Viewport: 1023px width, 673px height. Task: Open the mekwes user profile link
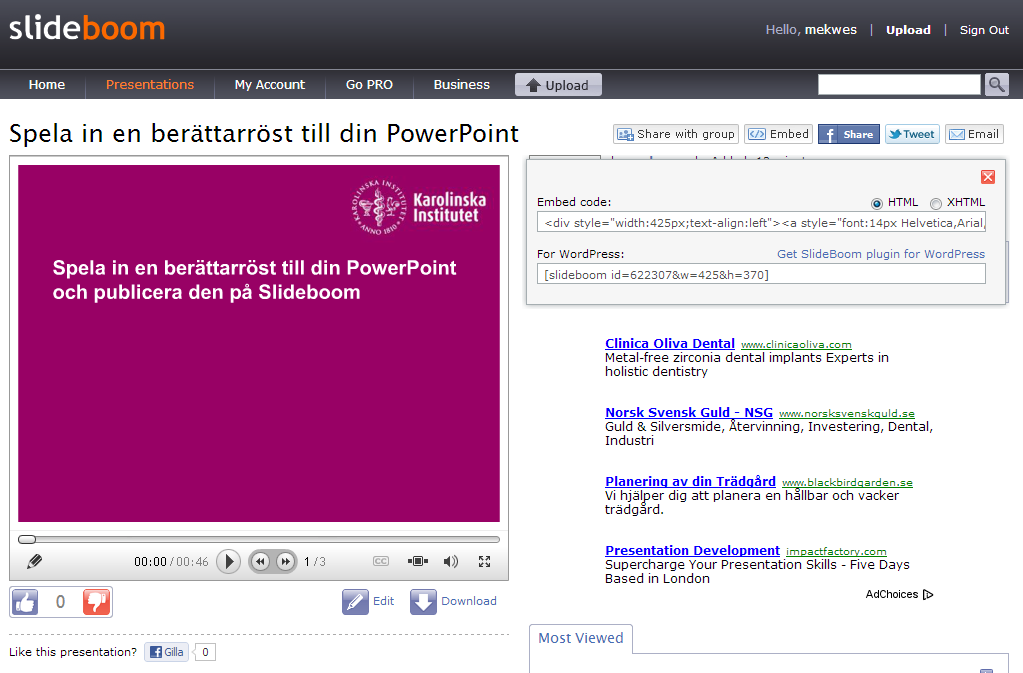coord(831,30)
